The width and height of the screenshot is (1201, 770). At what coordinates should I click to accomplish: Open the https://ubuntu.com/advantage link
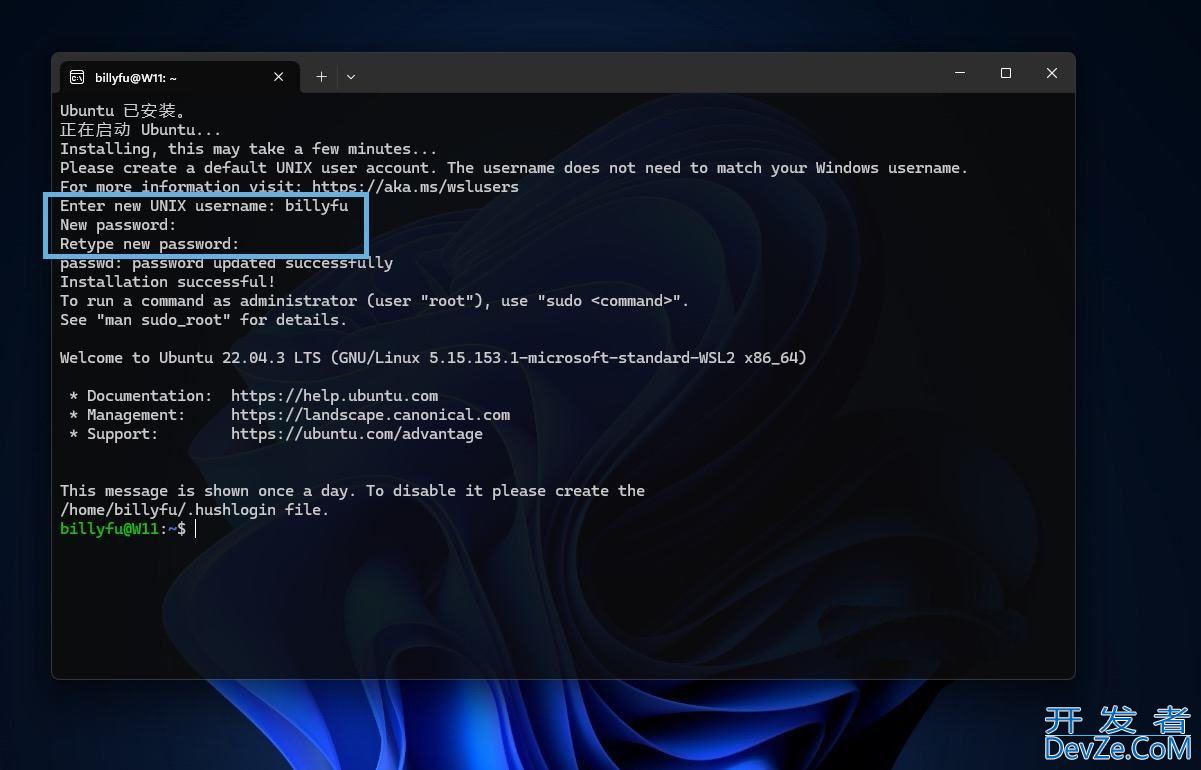click(357, 434)
